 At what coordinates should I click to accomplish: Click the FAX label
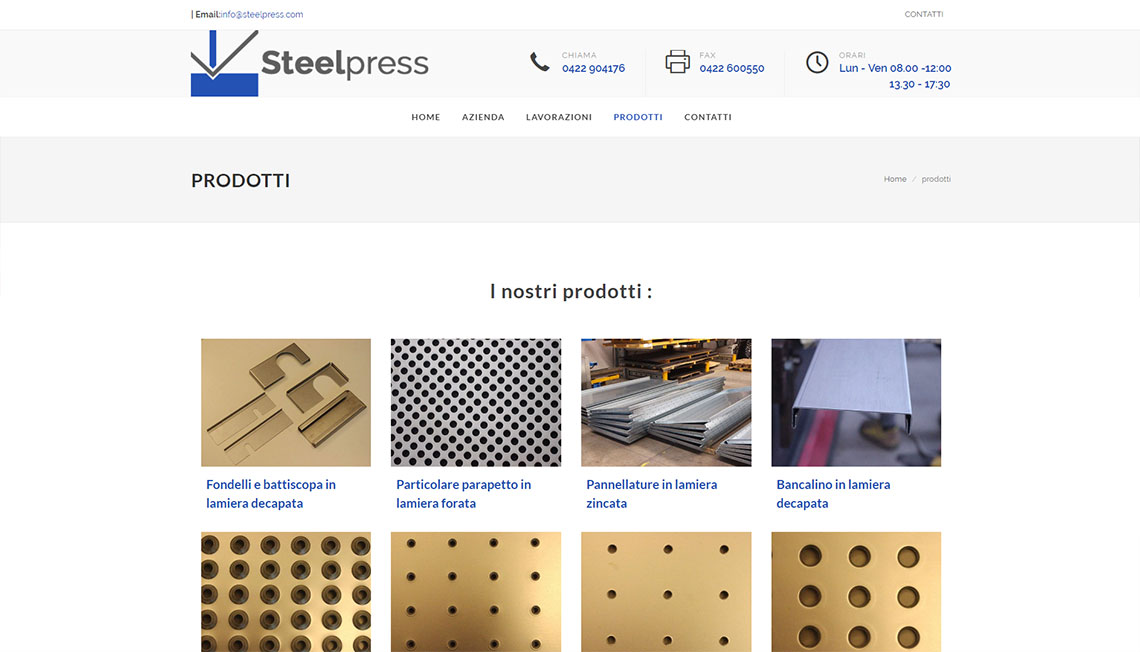pos(707,55)
